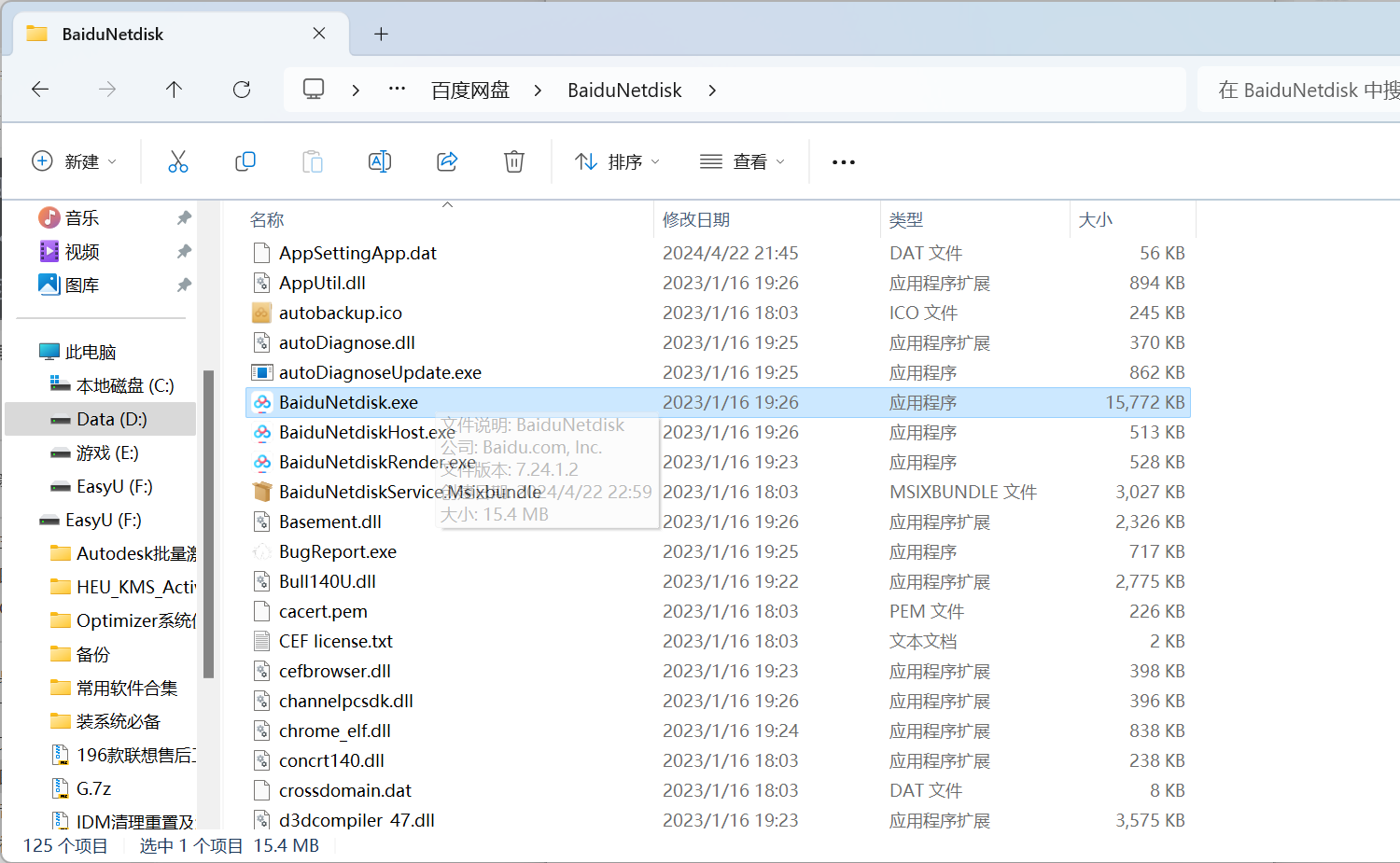
Task: Go up one folder level
Action: click(x=174, y=90)
